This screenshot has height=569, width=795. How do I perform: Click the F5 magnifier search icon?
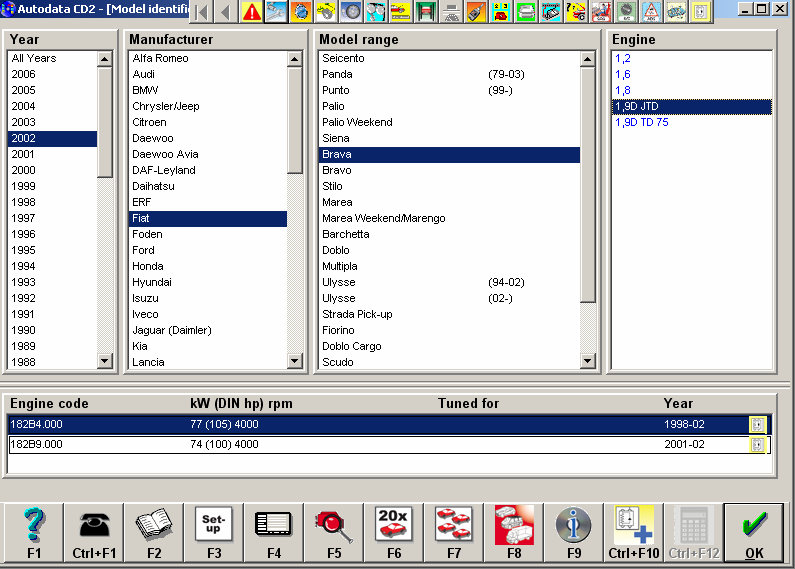coord(334,531)
